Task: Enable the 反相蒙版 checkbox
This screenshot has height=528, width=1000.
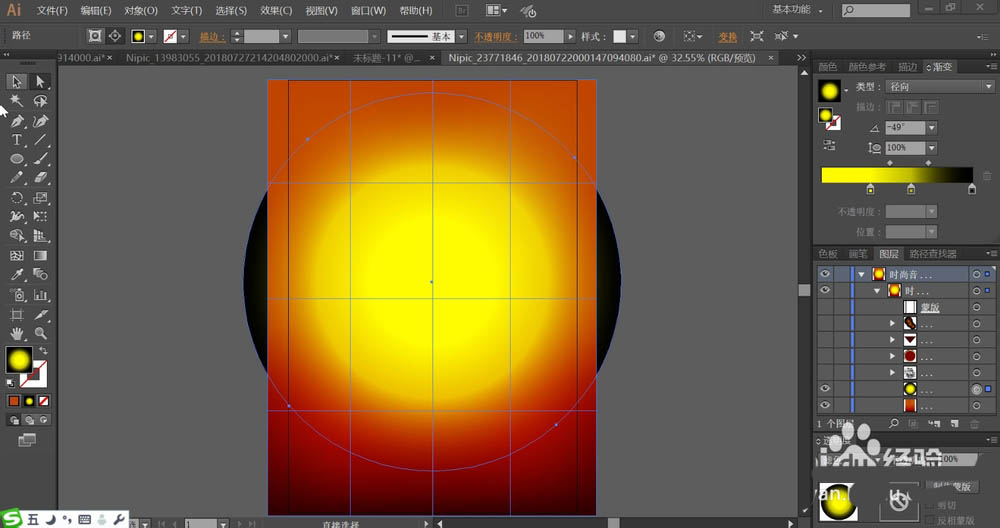Action: coord(929,520)
